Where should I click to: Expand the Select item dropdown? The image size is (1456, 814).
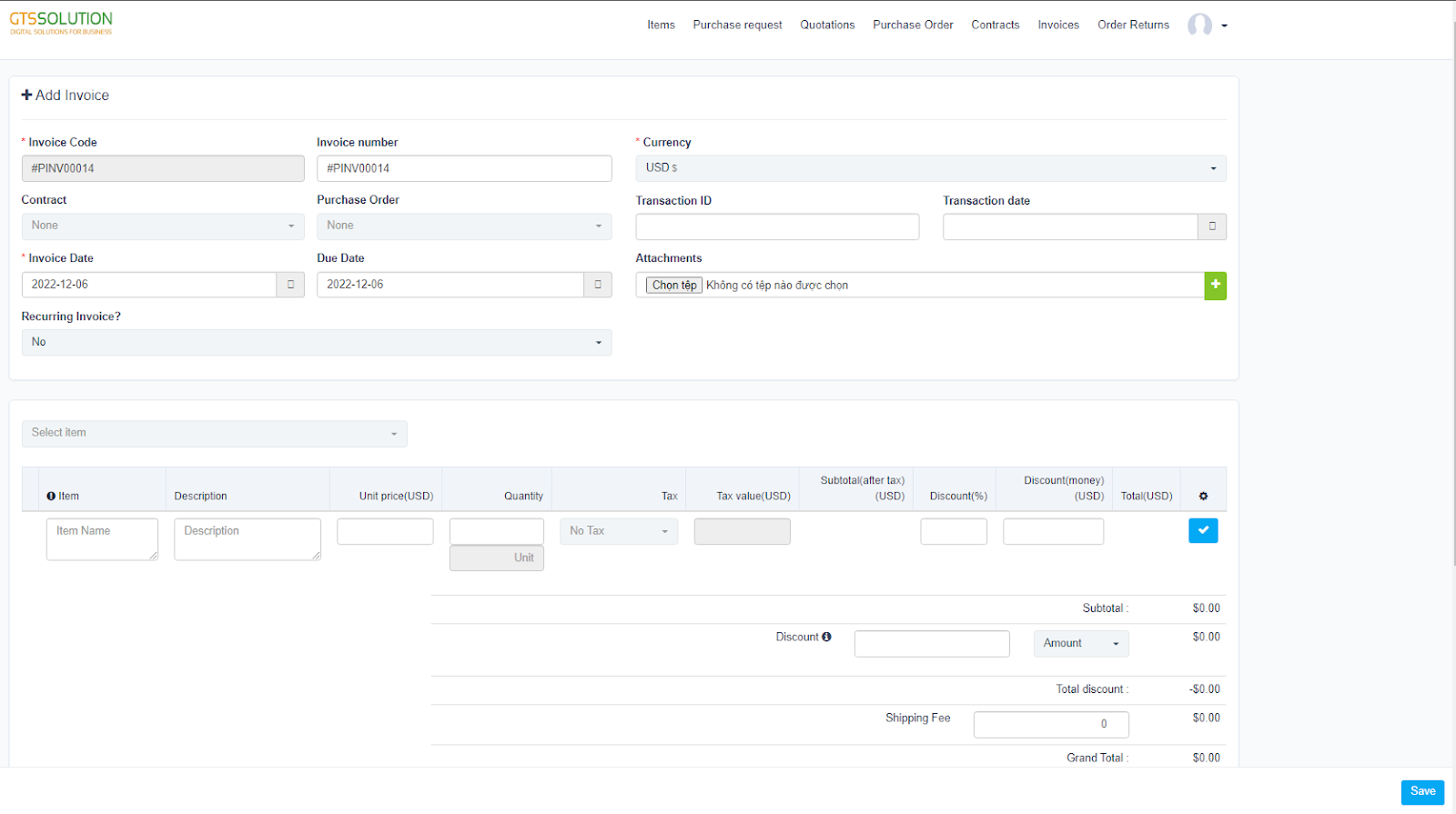(x=214, y=434)
